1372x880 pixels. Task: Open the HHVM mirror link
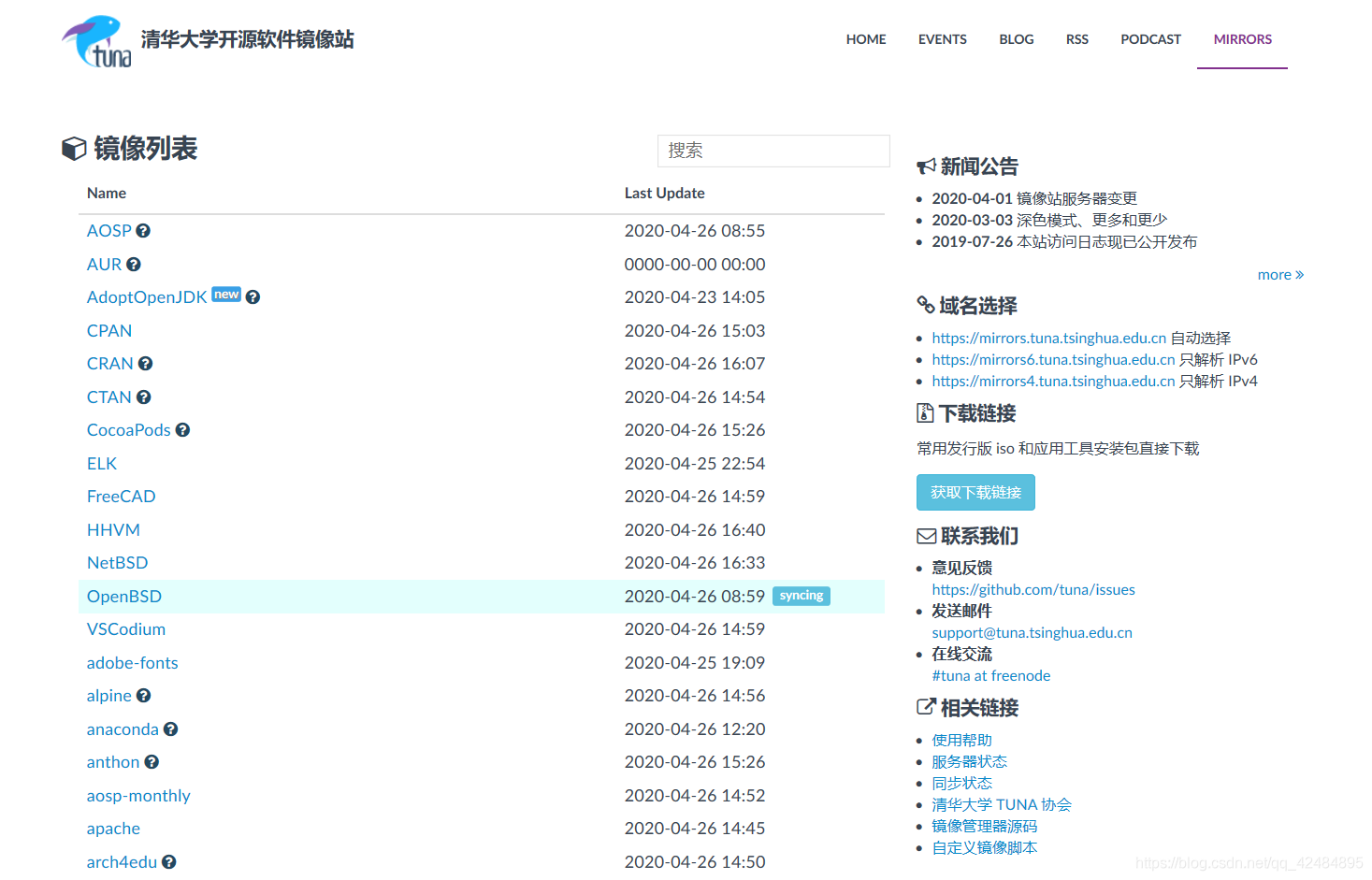(x=113, y=530)
